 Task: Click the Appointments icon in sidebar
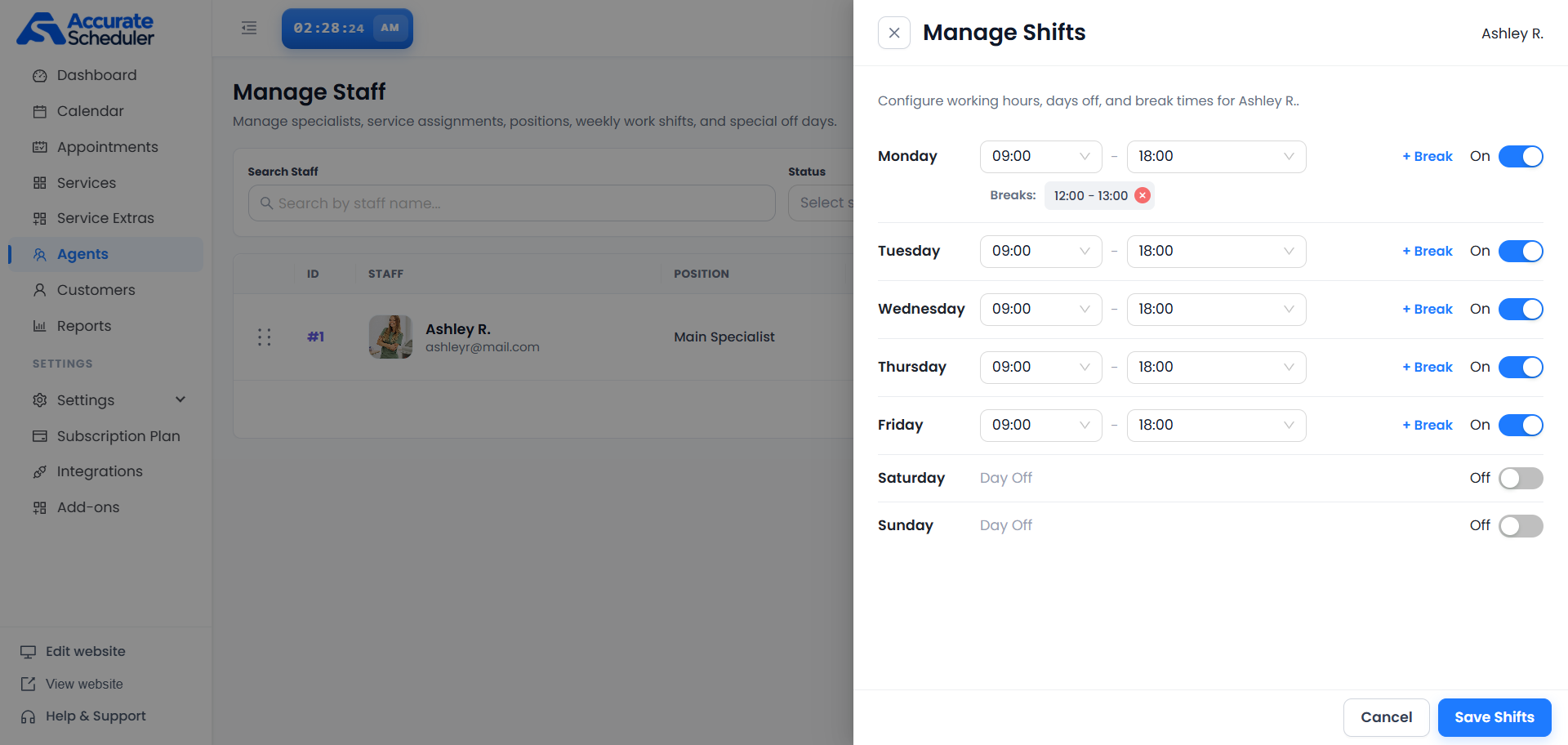click(39, 148)
